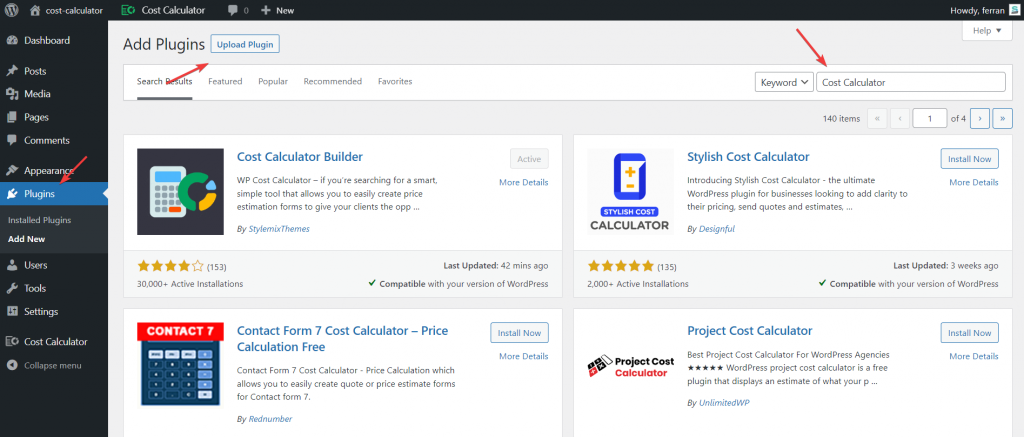
Task: Click the Dashboard gauge icon
Action: pos(12,40)
